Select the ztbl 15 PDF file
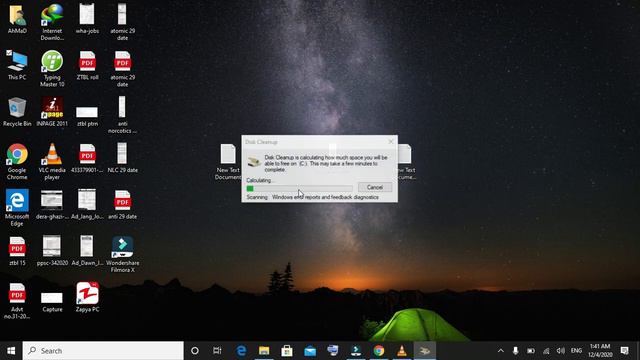The width and height of the screenshot is (640, 360). (x=17, y=252)
